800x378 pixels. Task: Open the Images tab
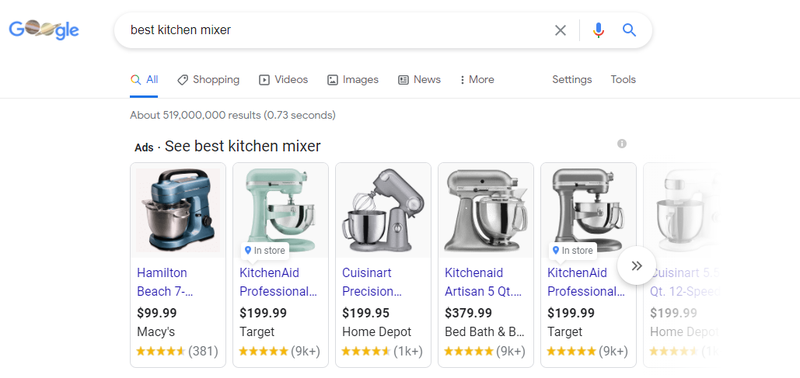click(x=353, y=80)
